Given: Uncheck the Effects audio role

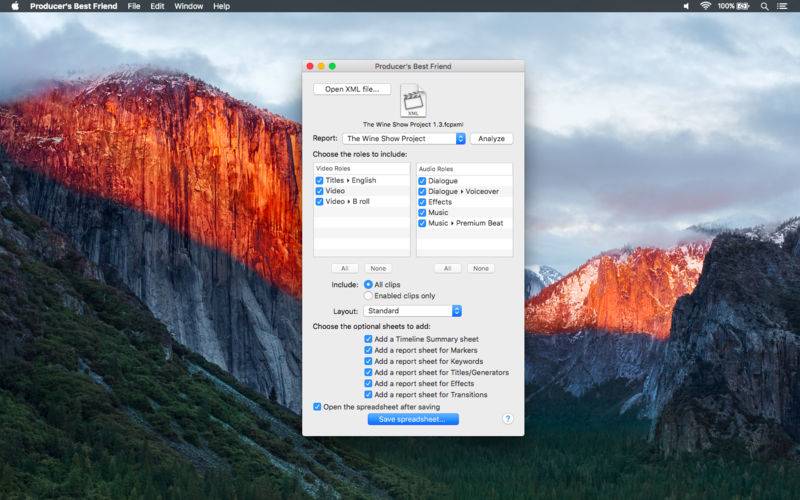Looking at the screenshot, I should tap(422, 202).
